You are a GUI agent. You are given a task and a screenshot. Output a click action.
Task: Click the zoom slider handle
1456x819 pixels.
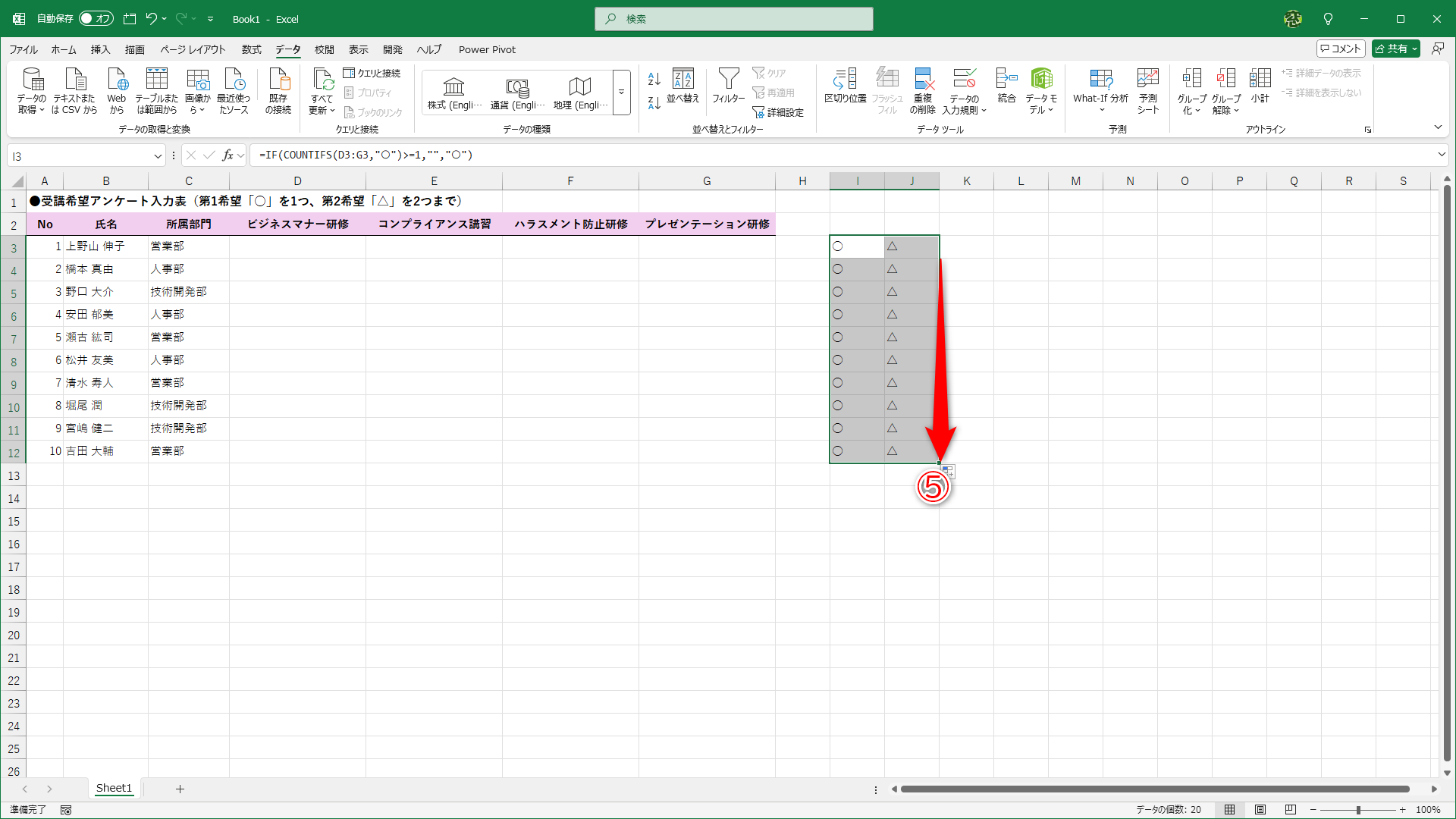tap(1358, 810)
